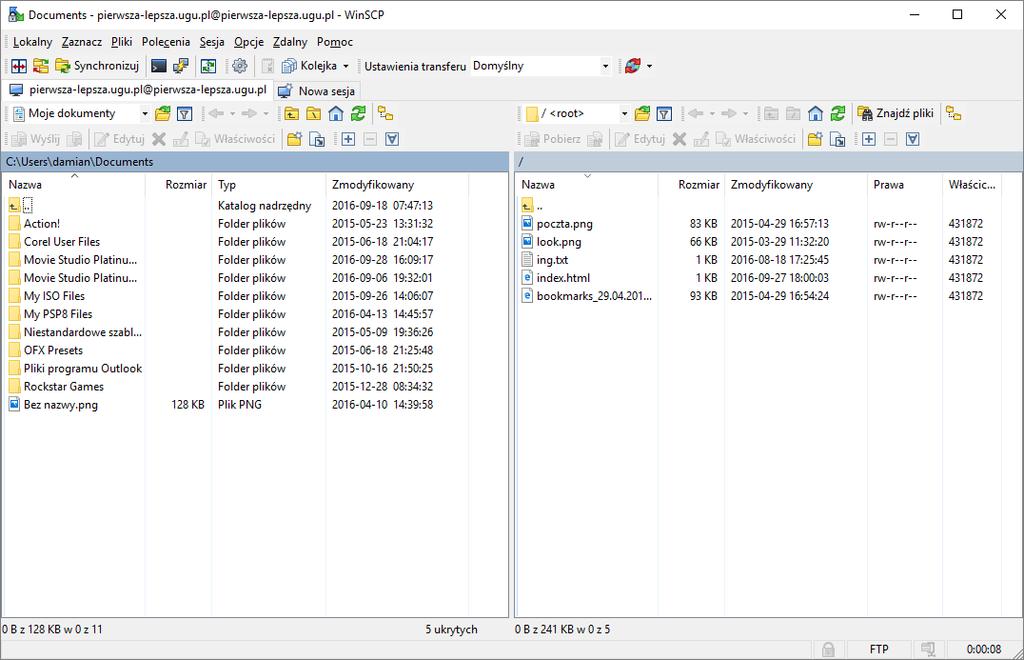Click the remote panel filter icon
Image resolution: width=1024 pixels, height=660 pixels.
coord(664,114)
